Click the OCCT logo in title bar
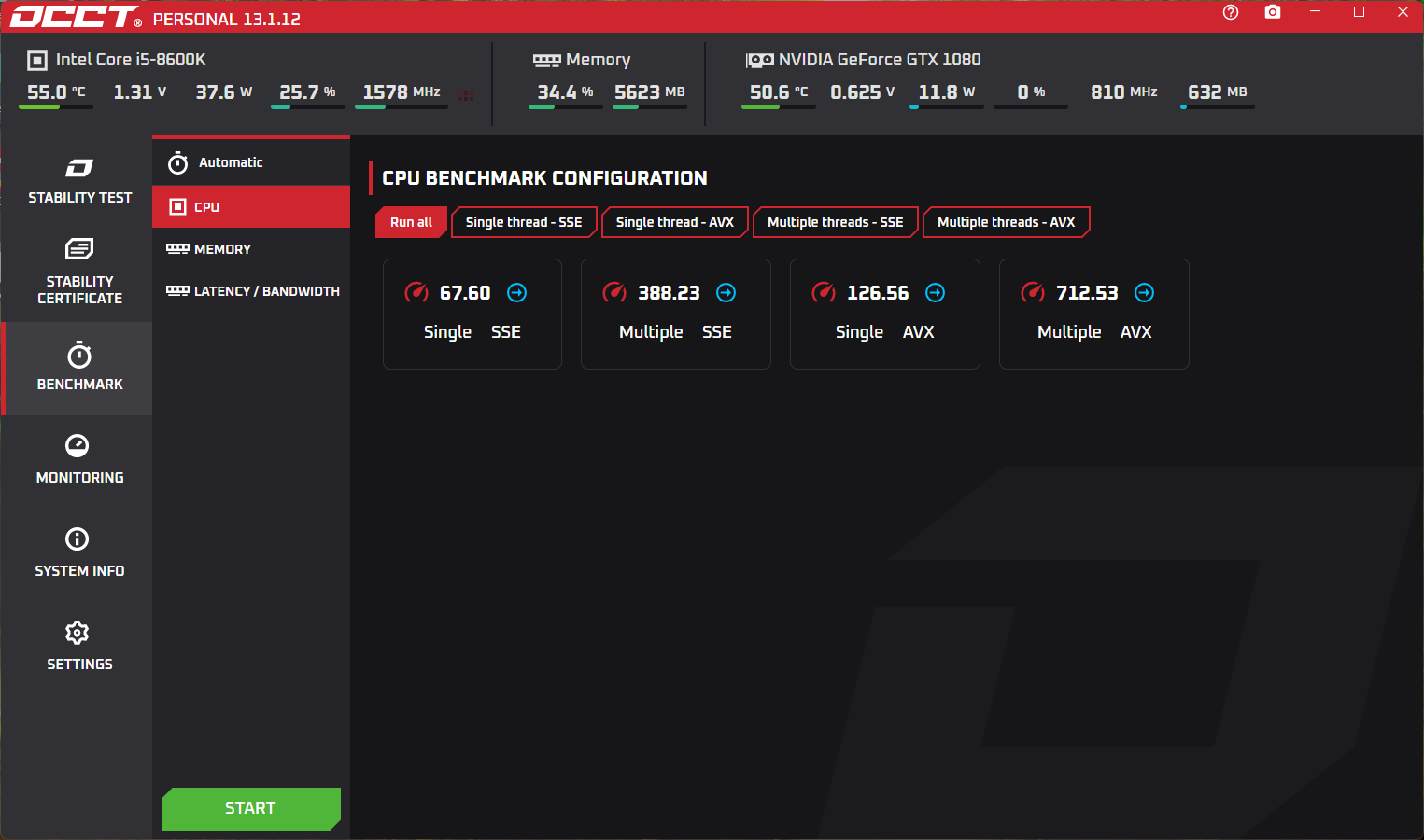Image resolution: width=1424 pixels, height=840 pixels. pos(76,17)
